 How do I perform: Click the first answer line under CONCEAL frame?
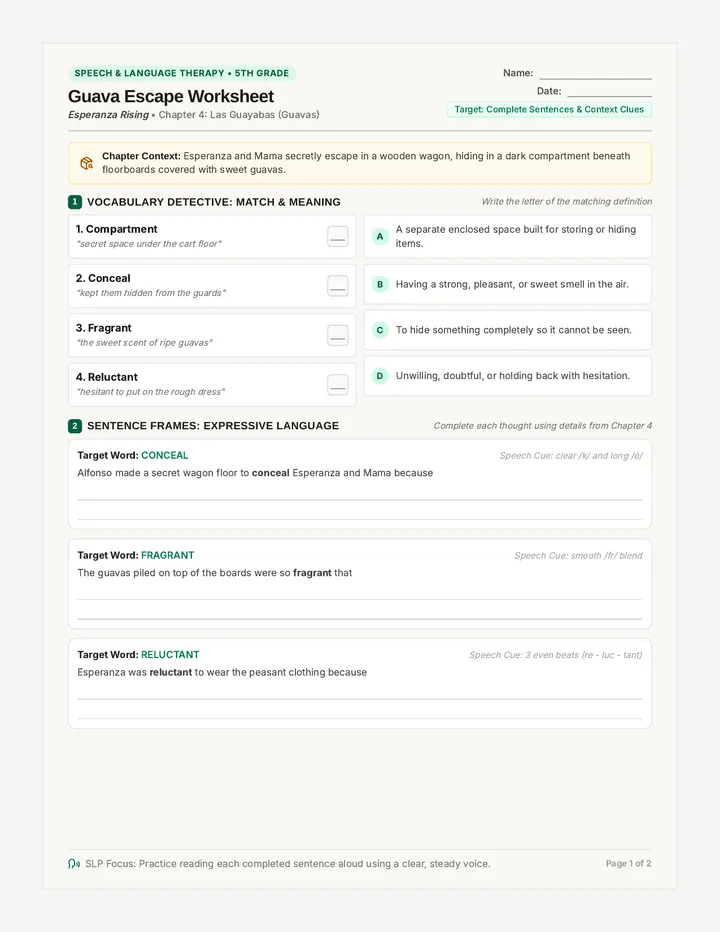click(x=360, y=499)
